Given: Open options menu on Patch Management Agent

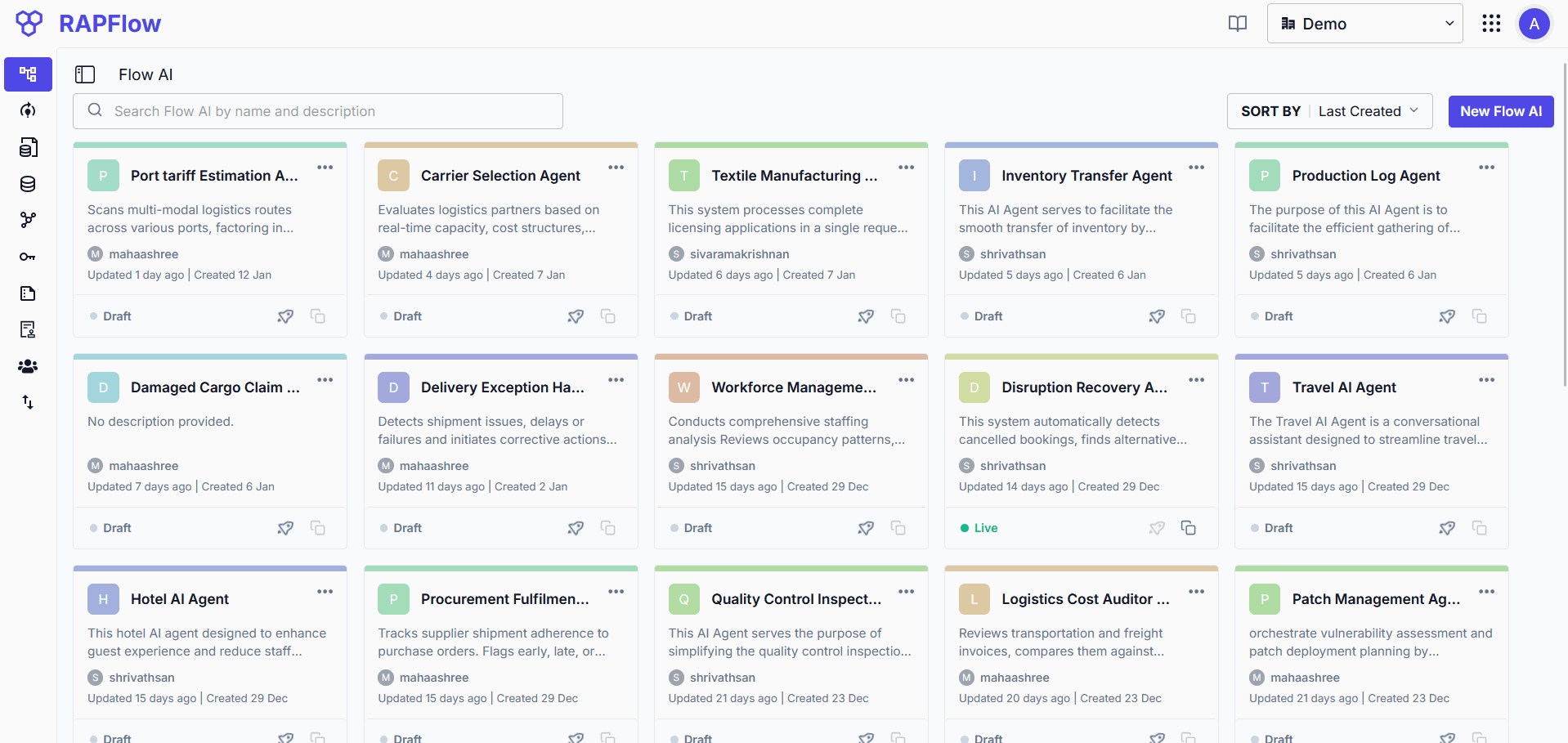Looking at the screenshot, I should point(1486,591).
